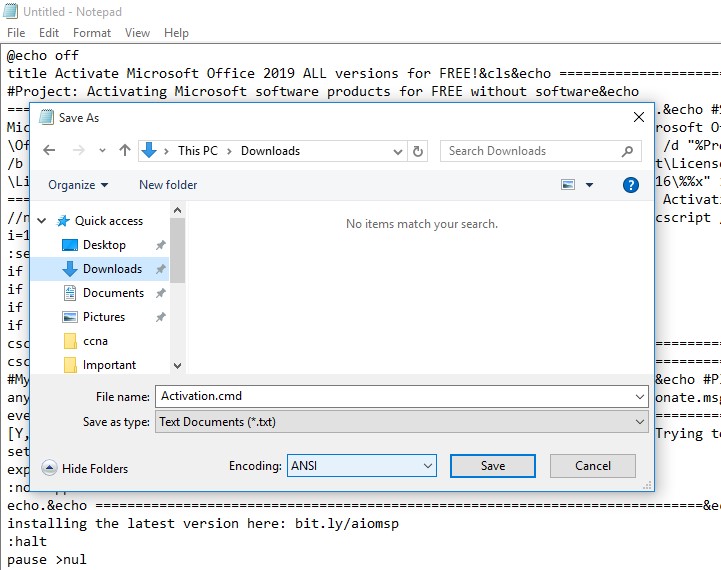Viewport: 721px width, 570px height.
Task: Select Downloads in address breadcrumb
Action: pyautogui.click(x=270, y=151)
